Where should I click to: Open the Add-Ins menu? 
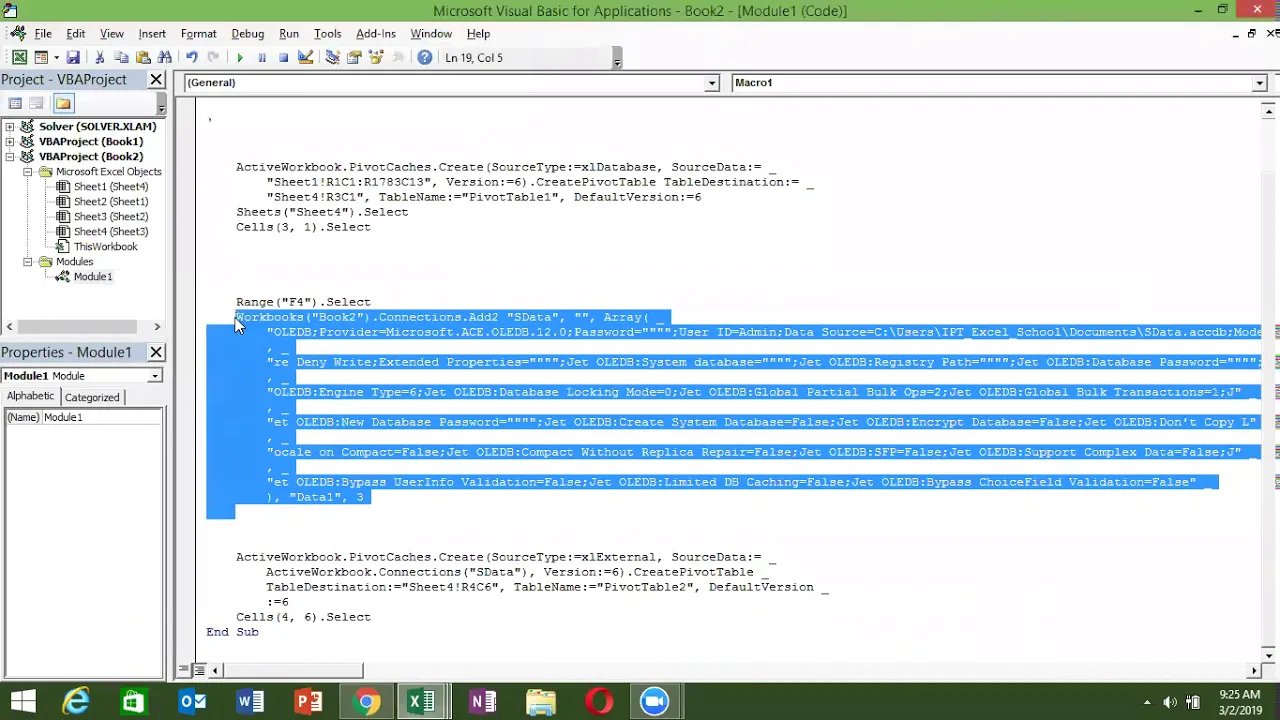(x=376, y=33)
